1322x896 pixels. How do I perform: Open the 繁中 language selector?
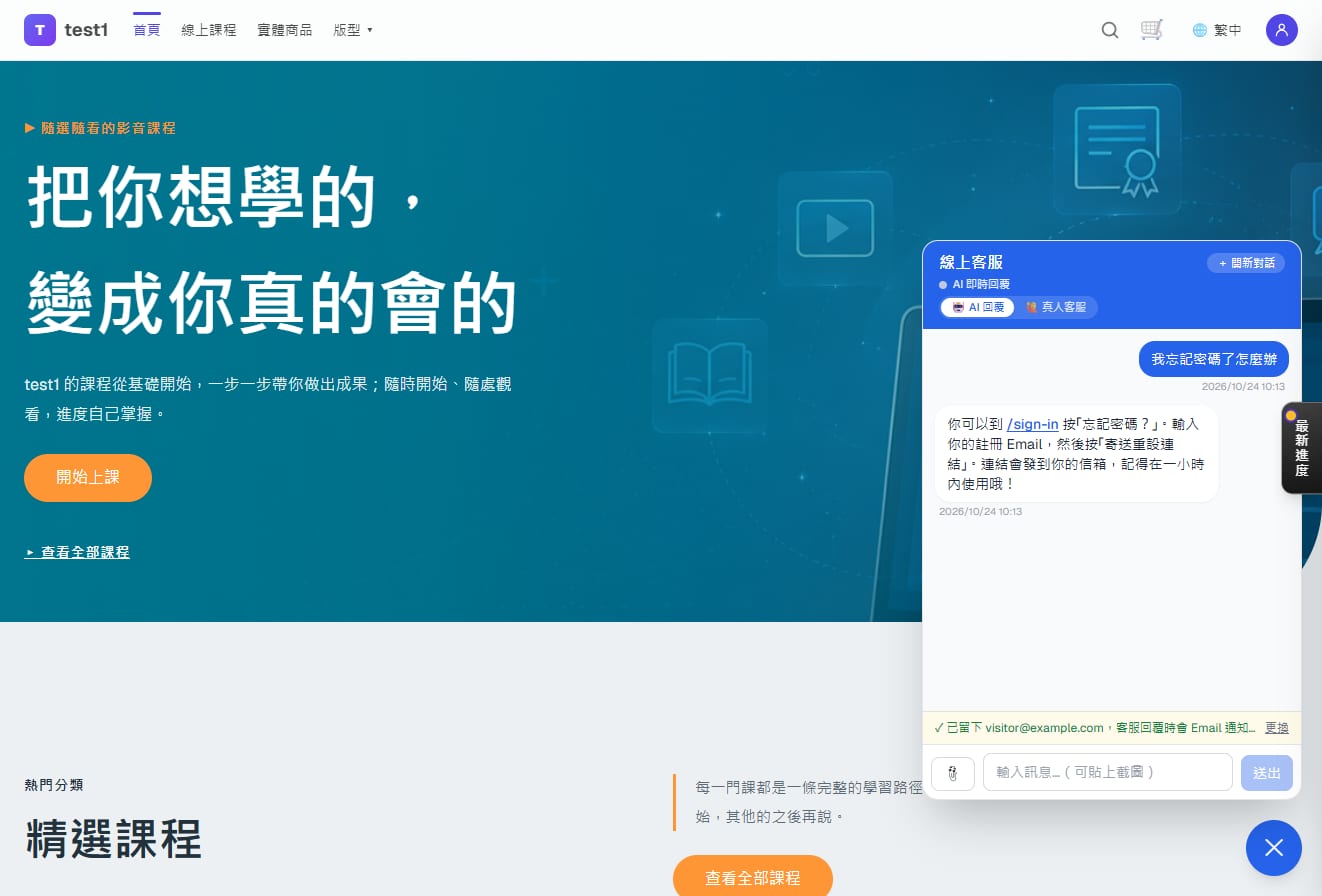tap(1217, 30)
